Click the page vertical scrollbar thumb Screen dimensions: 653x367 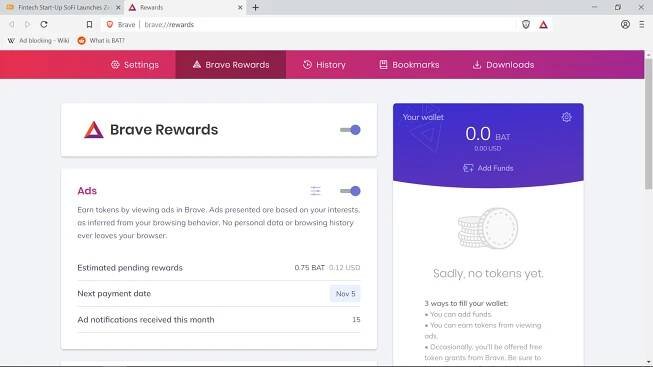(648, 123)
